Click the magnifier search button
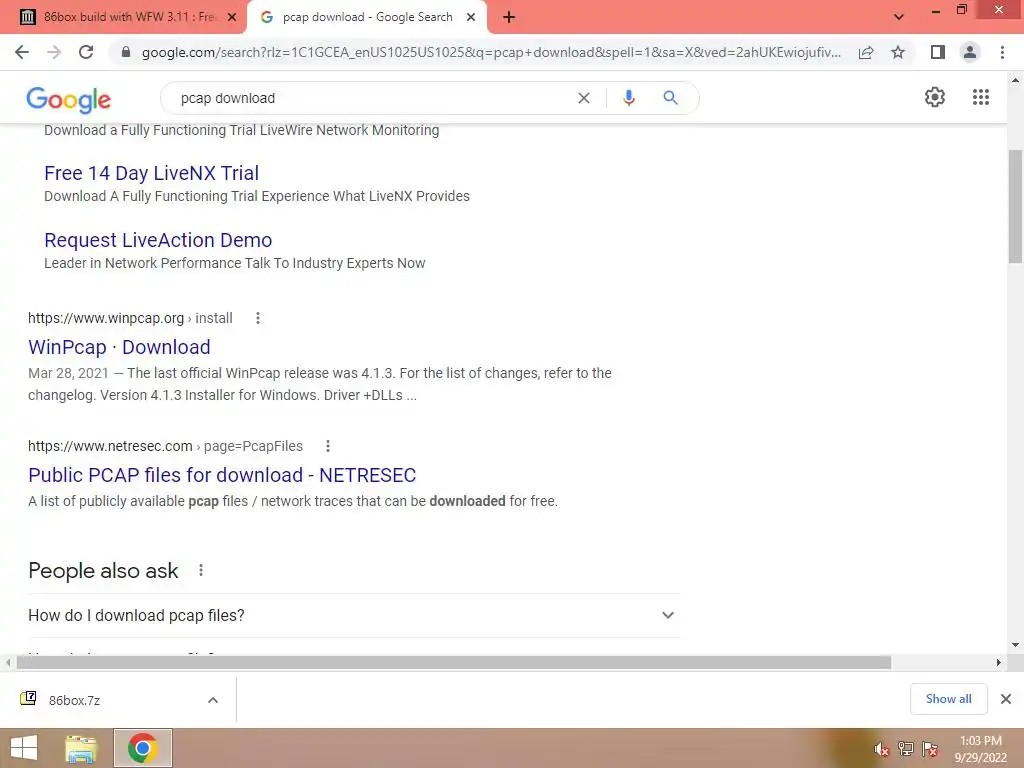Image resolution: width=1024 pixels, height=768 pixels. point(670,98)
